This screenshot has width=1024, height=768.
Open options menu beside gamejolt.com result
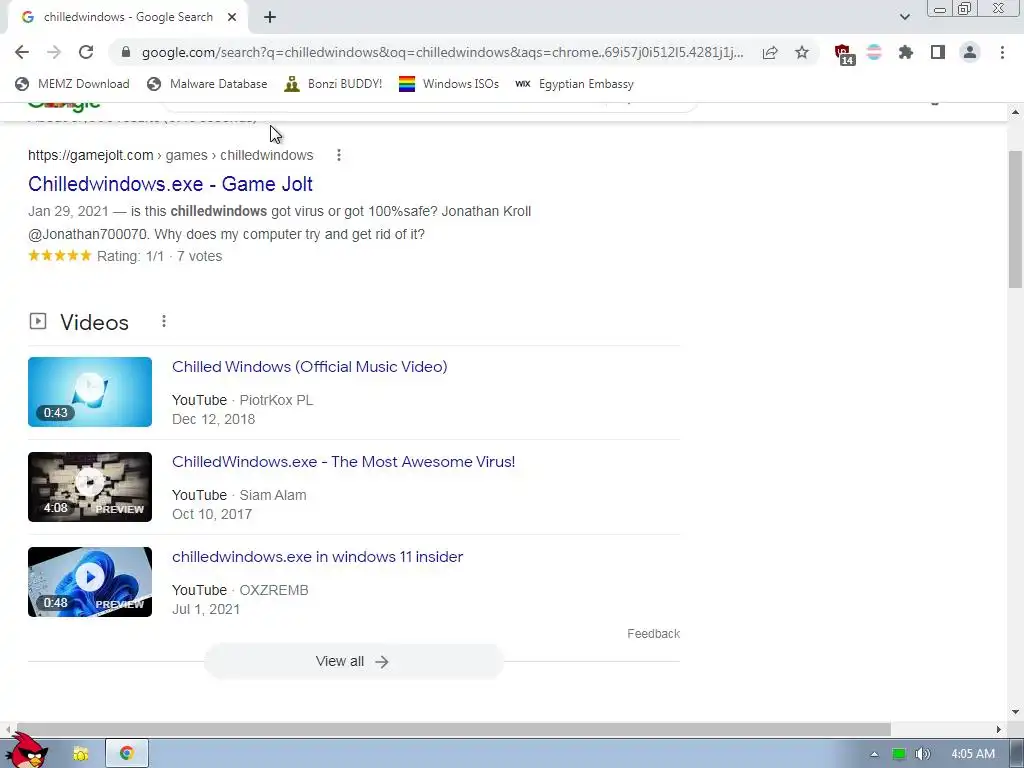(338, 155)
